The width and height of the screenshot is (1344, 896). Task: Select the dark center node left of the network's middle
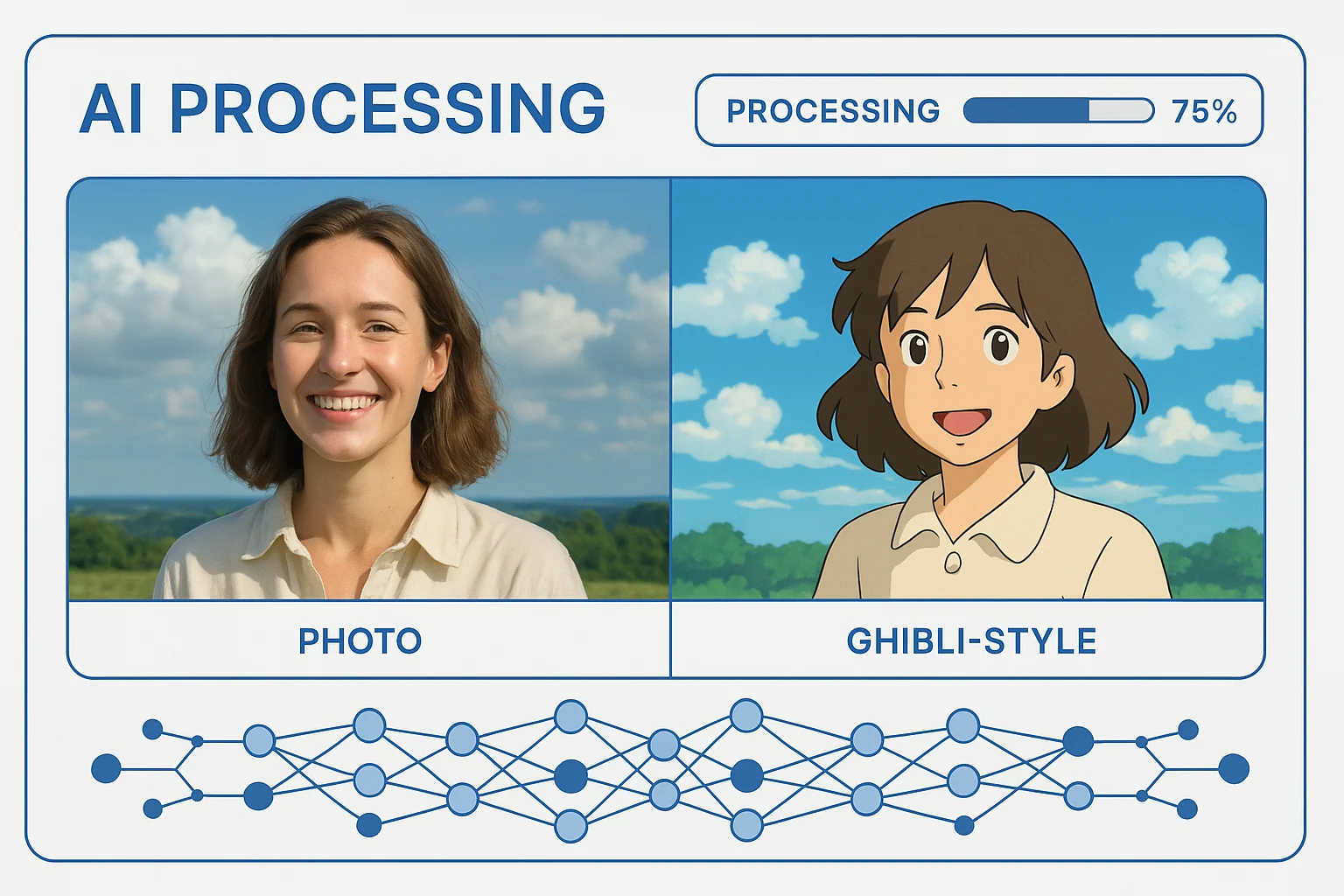[x=570, y=775]
